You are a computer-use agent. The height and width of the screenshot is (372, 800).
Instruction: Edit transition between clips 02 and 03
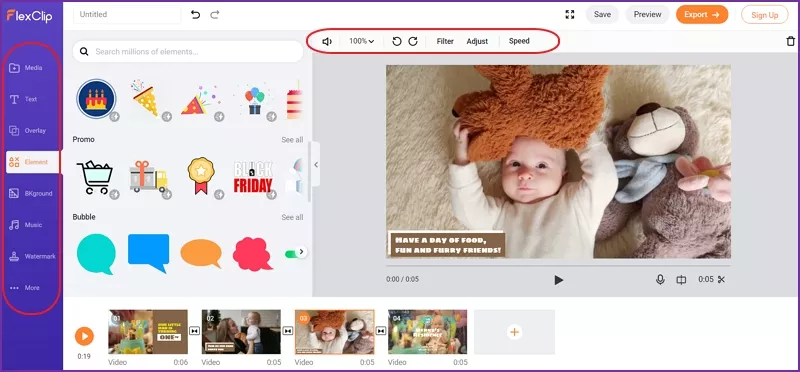tap(288, 331)
